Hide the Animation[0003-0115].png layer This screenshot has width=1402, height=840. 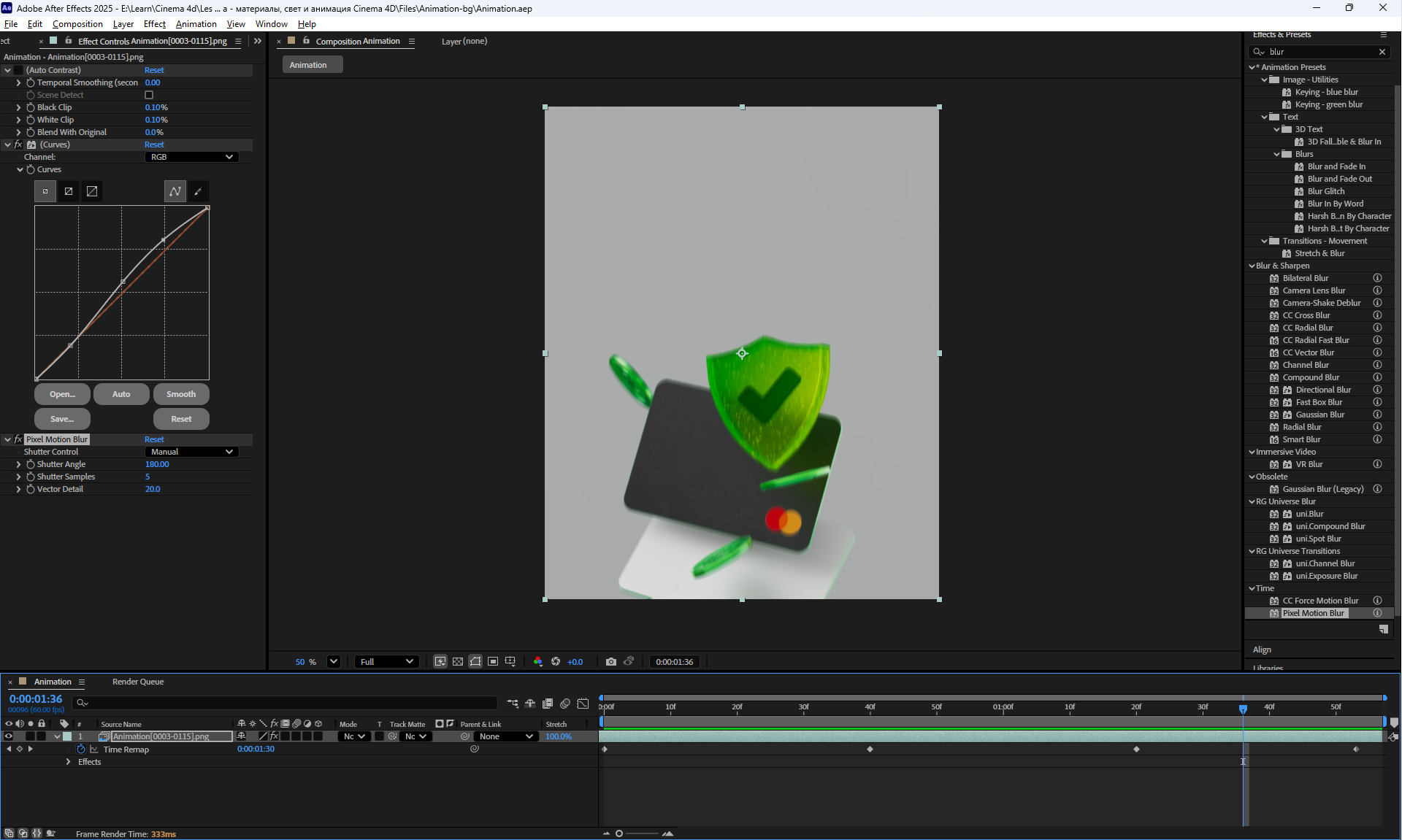point(9,736)
